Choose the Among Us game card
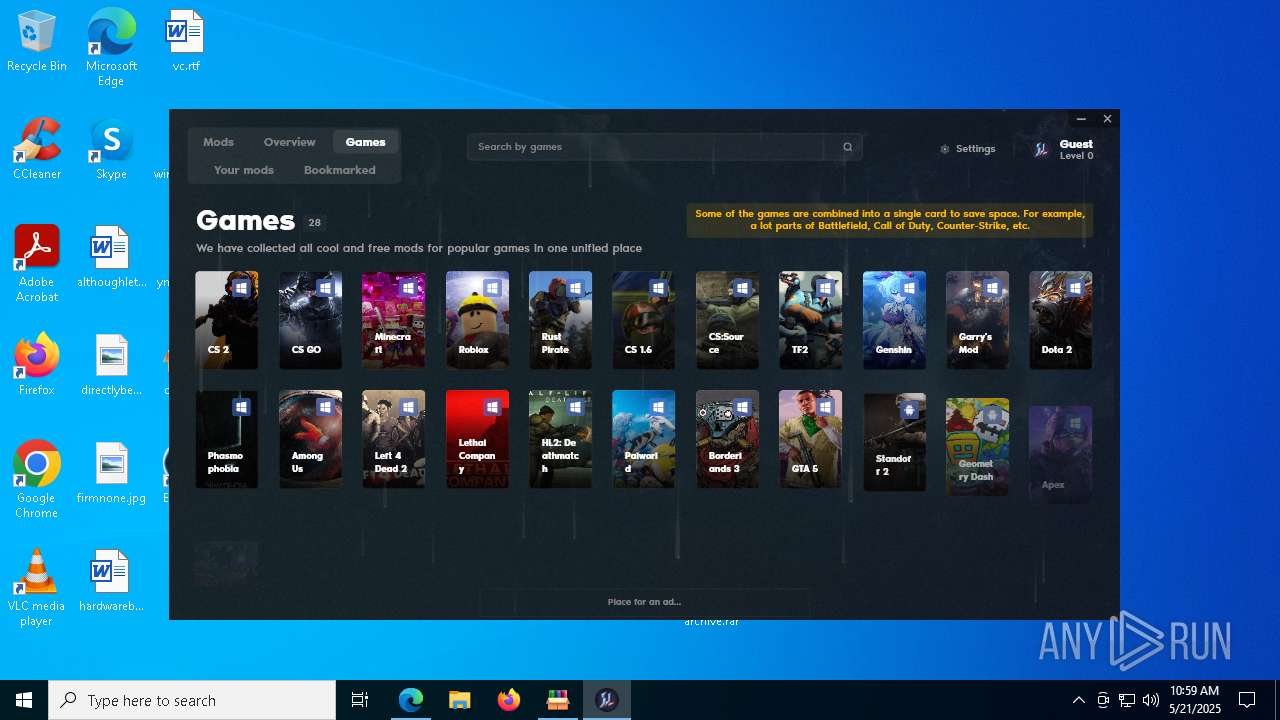 click(310, 439)
